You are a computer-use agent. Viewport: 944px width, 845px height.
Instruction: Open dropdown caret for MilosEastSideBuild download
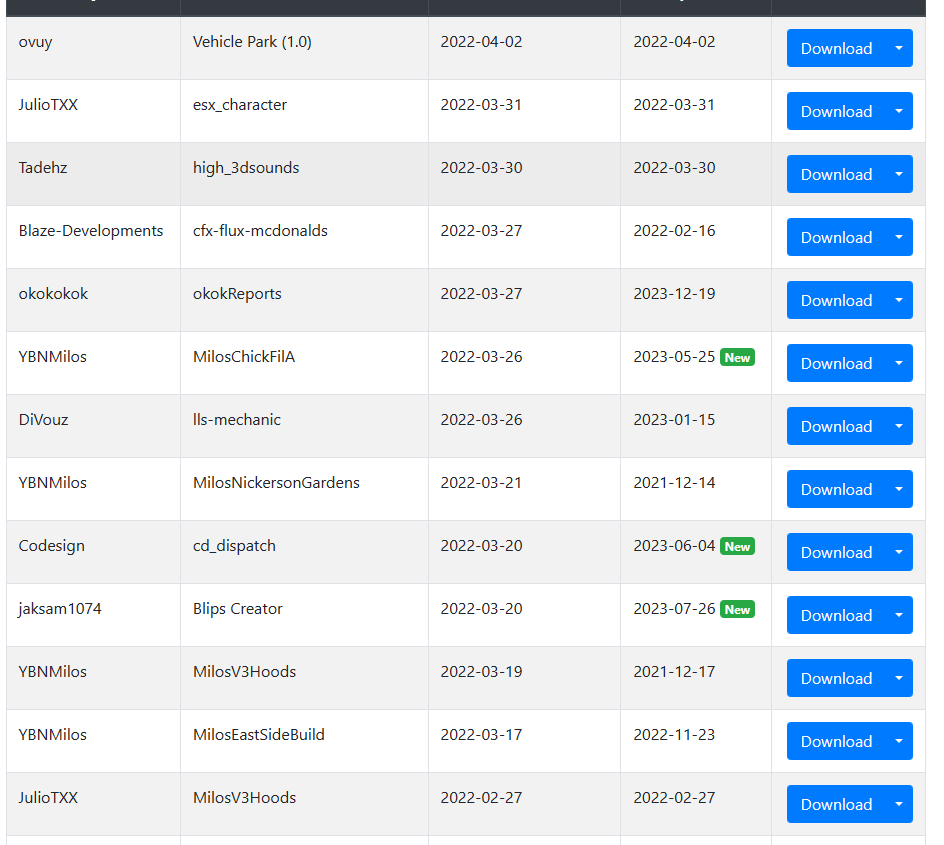[x=899, y=741]
